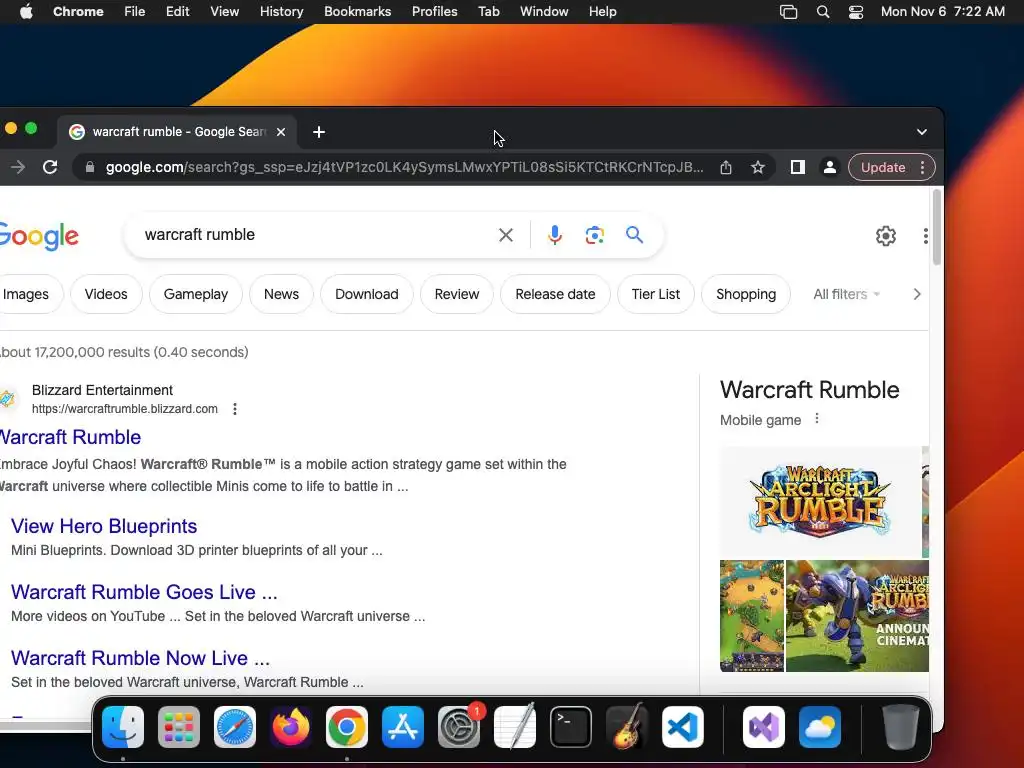Expand the All filters dropdown

pyautogui.click(x=846, y=295)
